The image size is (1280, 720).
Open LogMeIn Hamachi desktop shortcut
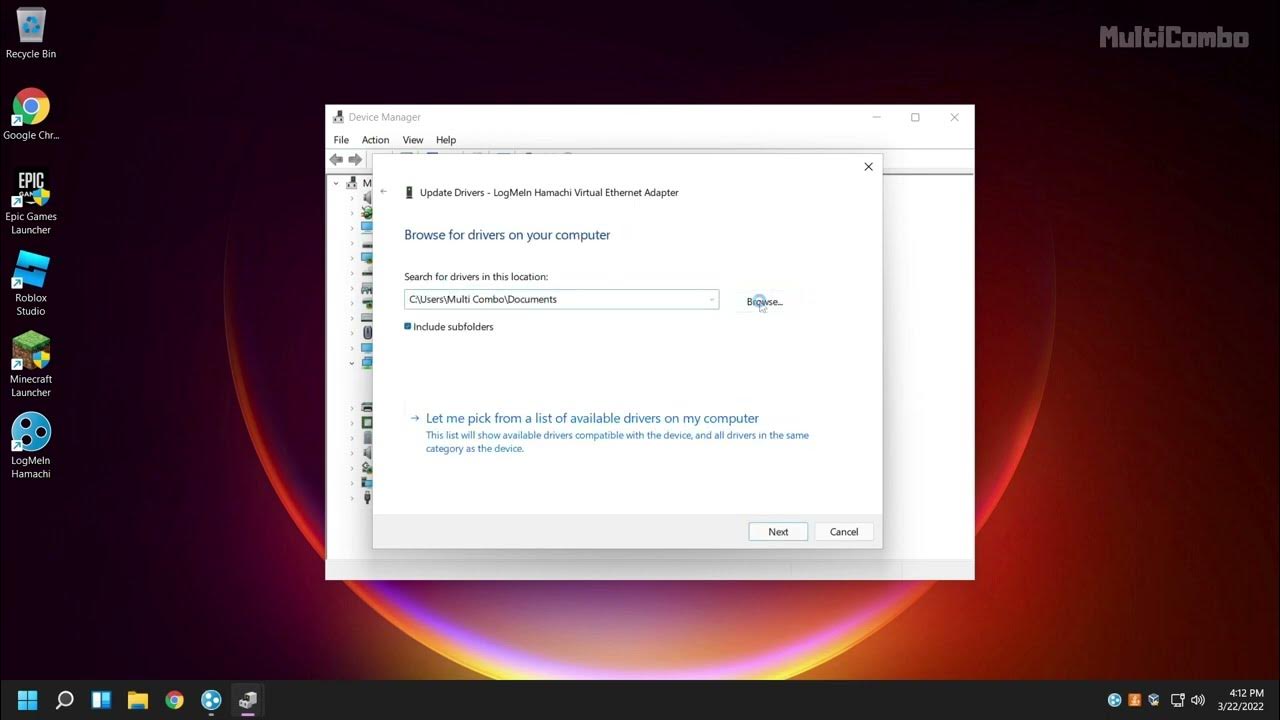31,446
